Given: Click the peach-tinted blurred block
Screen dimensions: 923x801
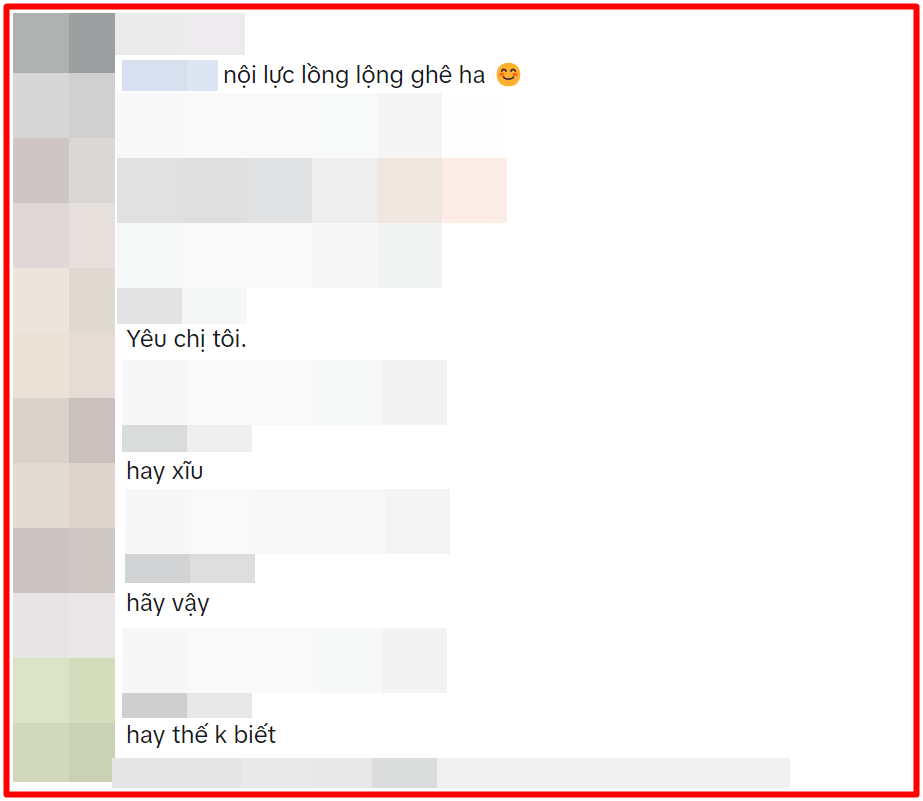Looking at the screenshot, I should click(x=441, y=190).
